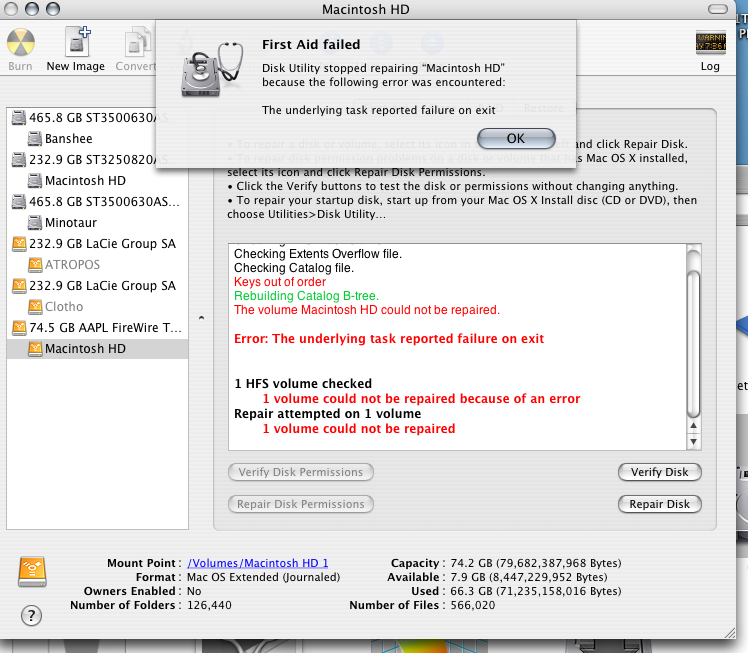Viewport: 748px width, 653px height.
Task: Select the Clotho volume icon
Action: click(33, 306)
